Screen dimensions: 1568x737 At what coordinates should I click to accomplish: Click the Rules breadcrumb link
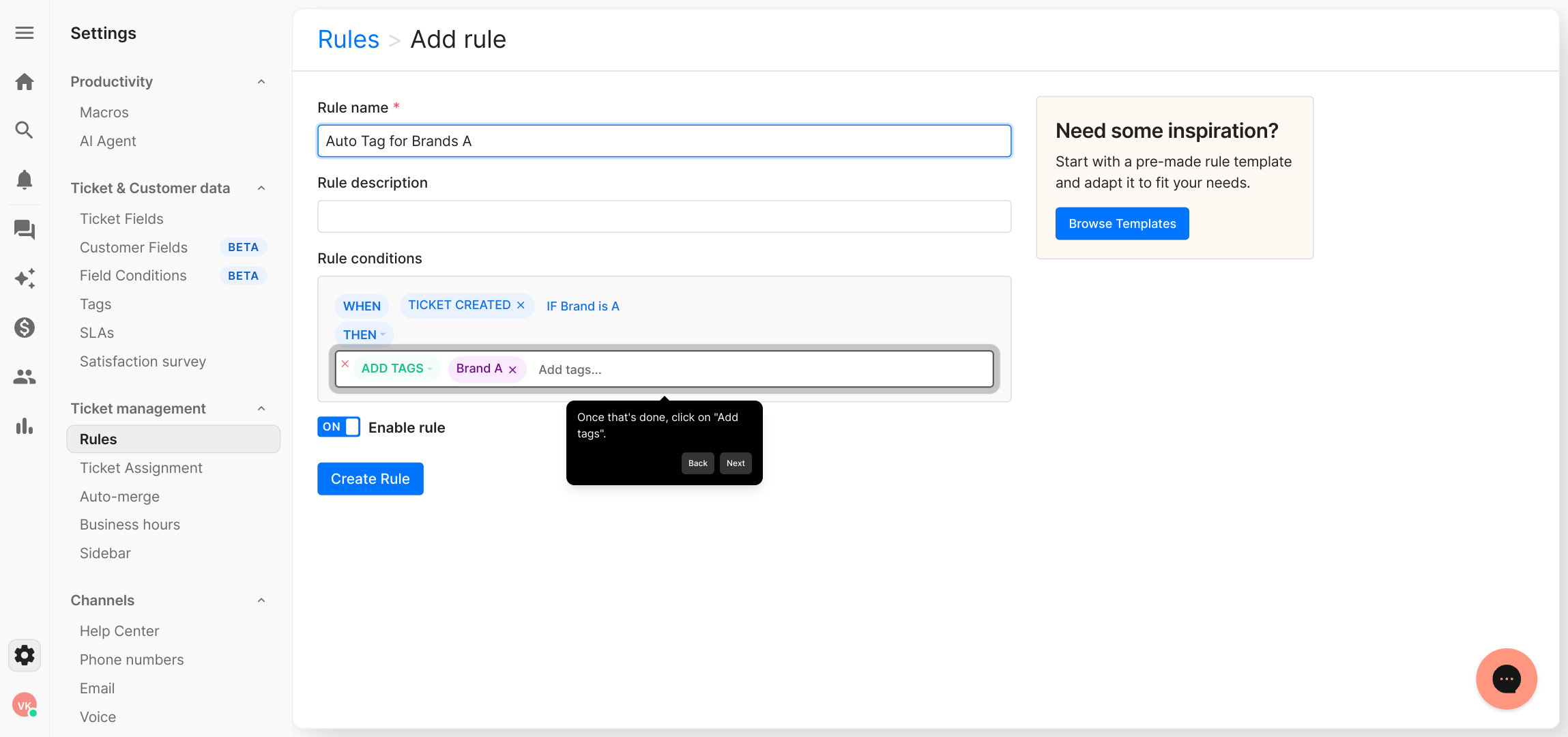348,40
